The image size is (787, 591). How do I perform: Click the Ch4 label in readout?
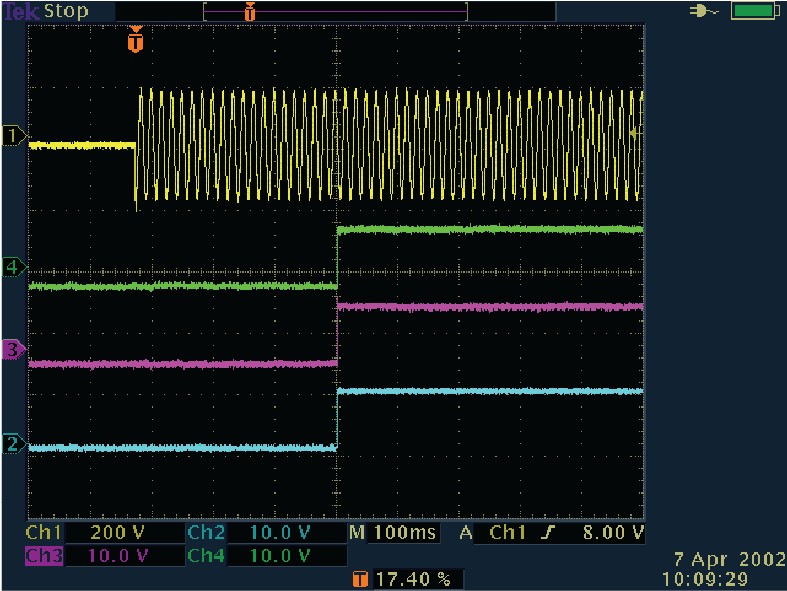pyautogui.click(x=206, y=556)
